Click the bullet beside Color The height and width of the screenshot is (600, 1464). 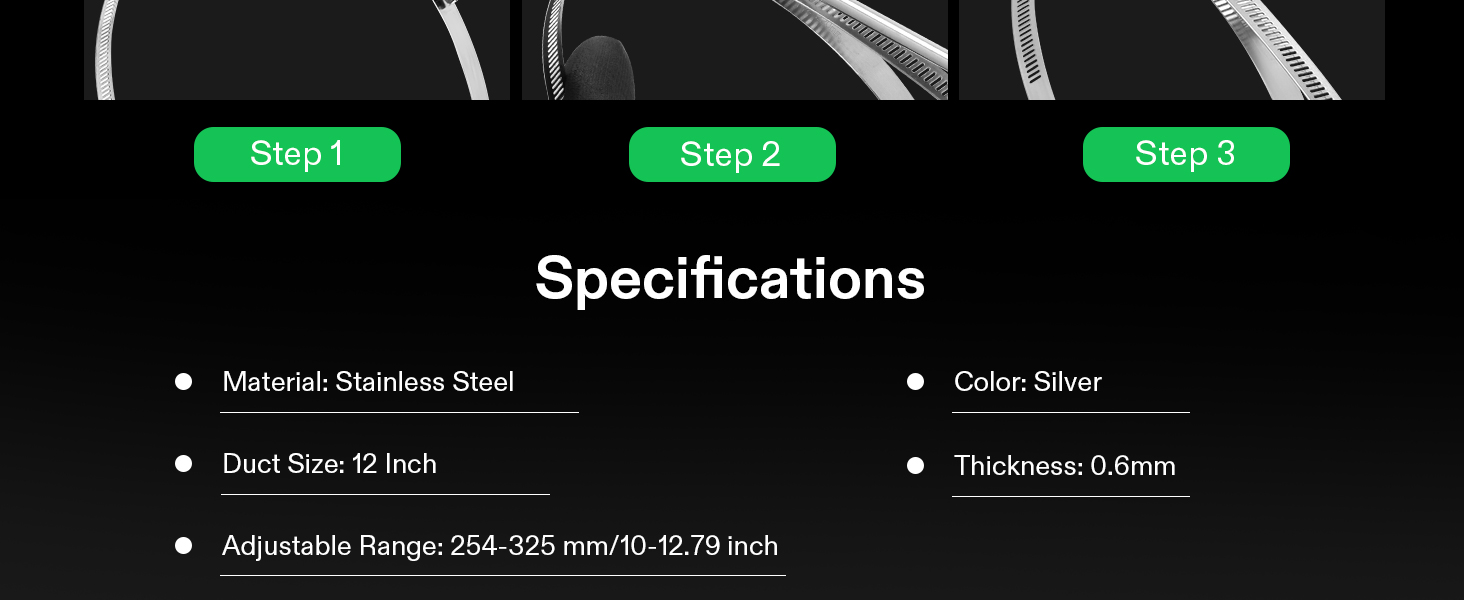[x=915, y=381]
